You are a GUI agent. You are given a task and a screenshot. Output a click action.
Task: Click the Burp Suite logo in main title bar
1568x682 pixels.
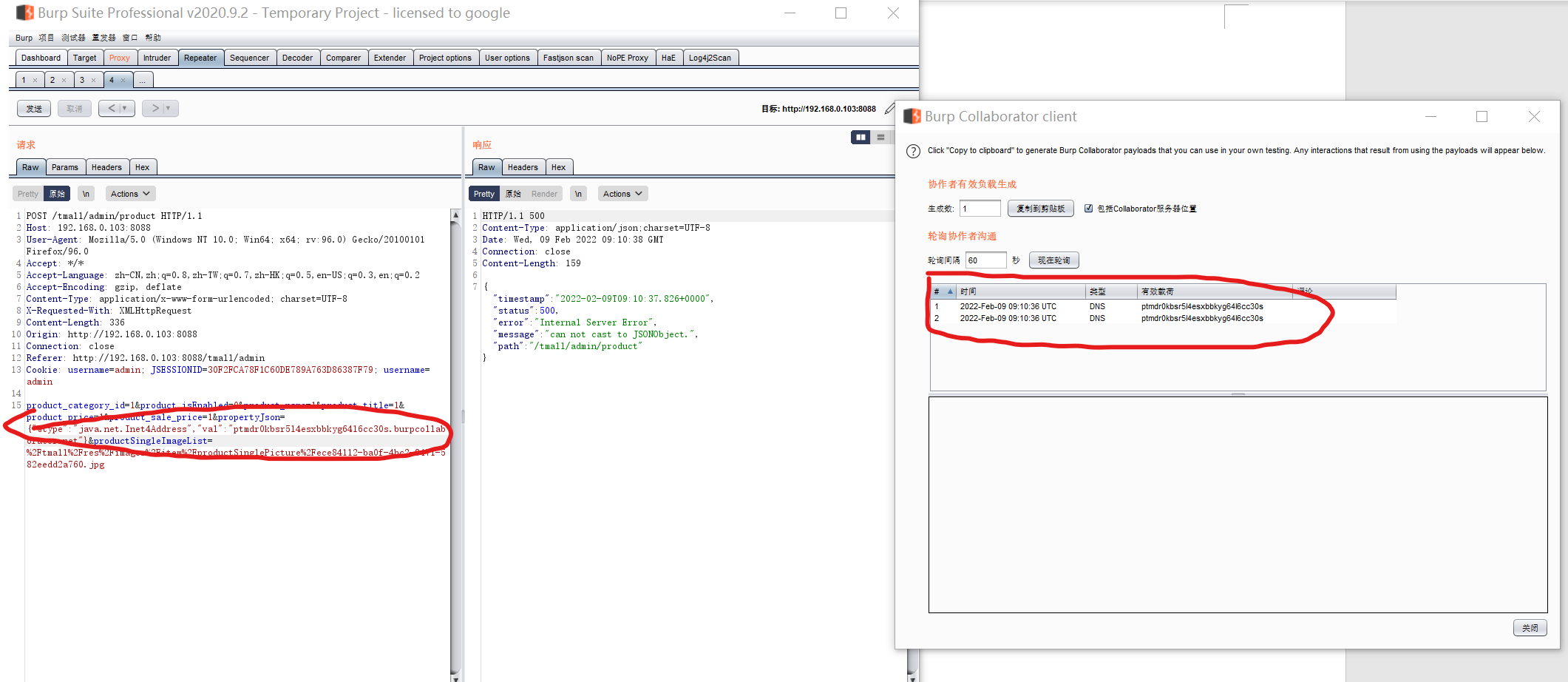point(25,13)
